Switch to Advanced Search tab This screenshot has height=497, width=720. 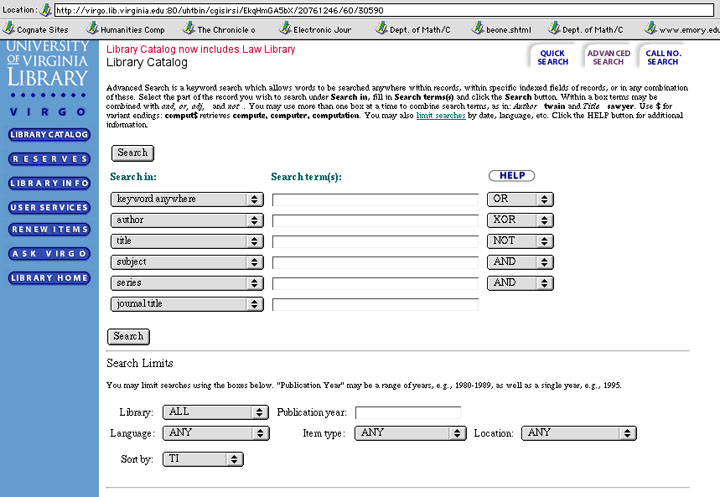tap(608, 57)
